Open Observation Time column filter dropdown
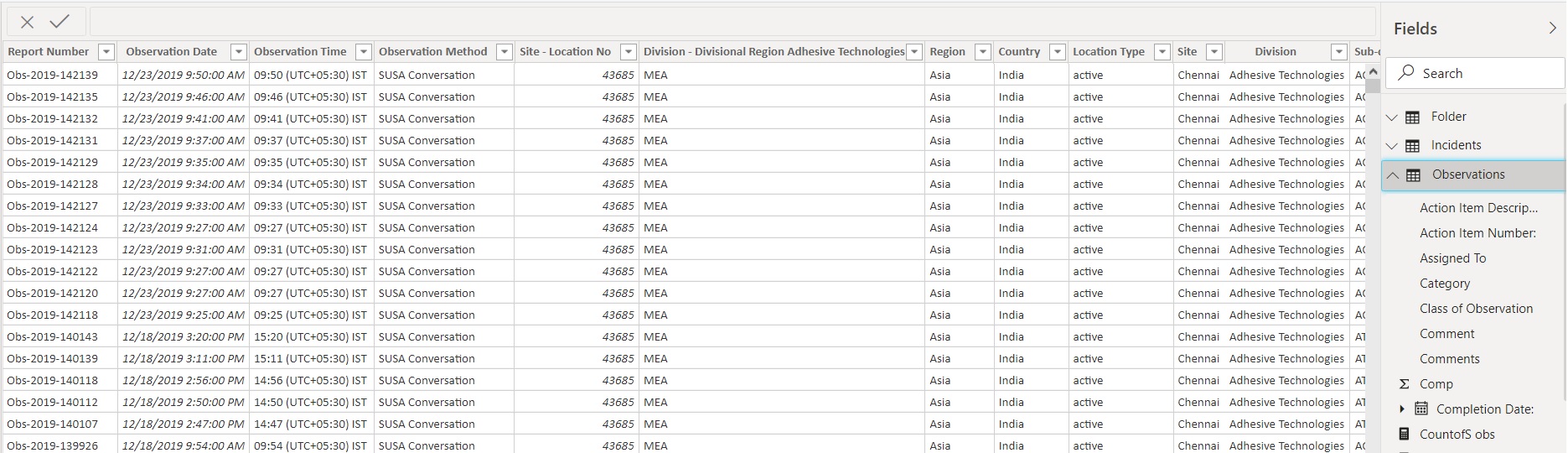This screenshot has height=453, width=1568. tap(364, 52)
